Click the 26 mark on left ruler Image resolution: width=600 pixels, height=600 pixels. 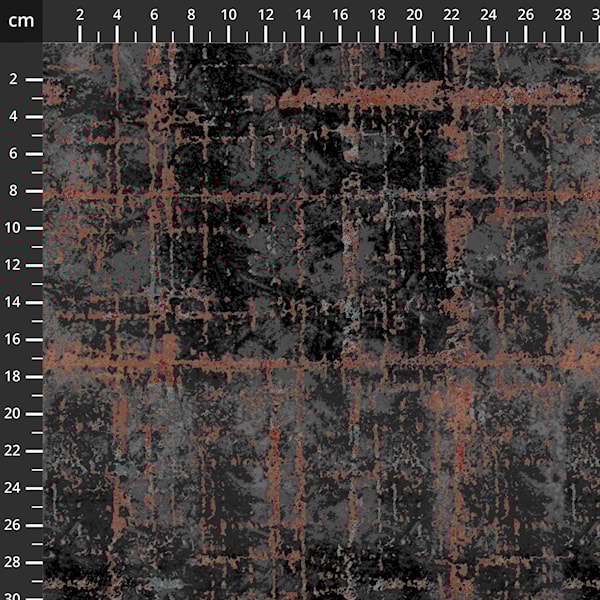pyautogui.click(x=14, y=525)
